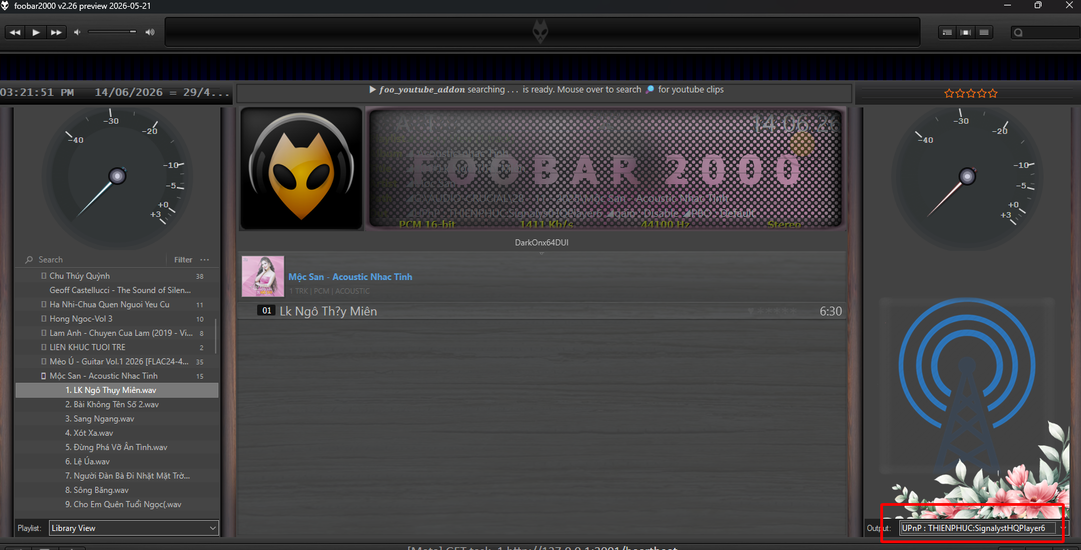Screen dimensions: 1081x550
Task: Click the play arrow before foo_youtube_addon
Action: click(x=372, y=90)
